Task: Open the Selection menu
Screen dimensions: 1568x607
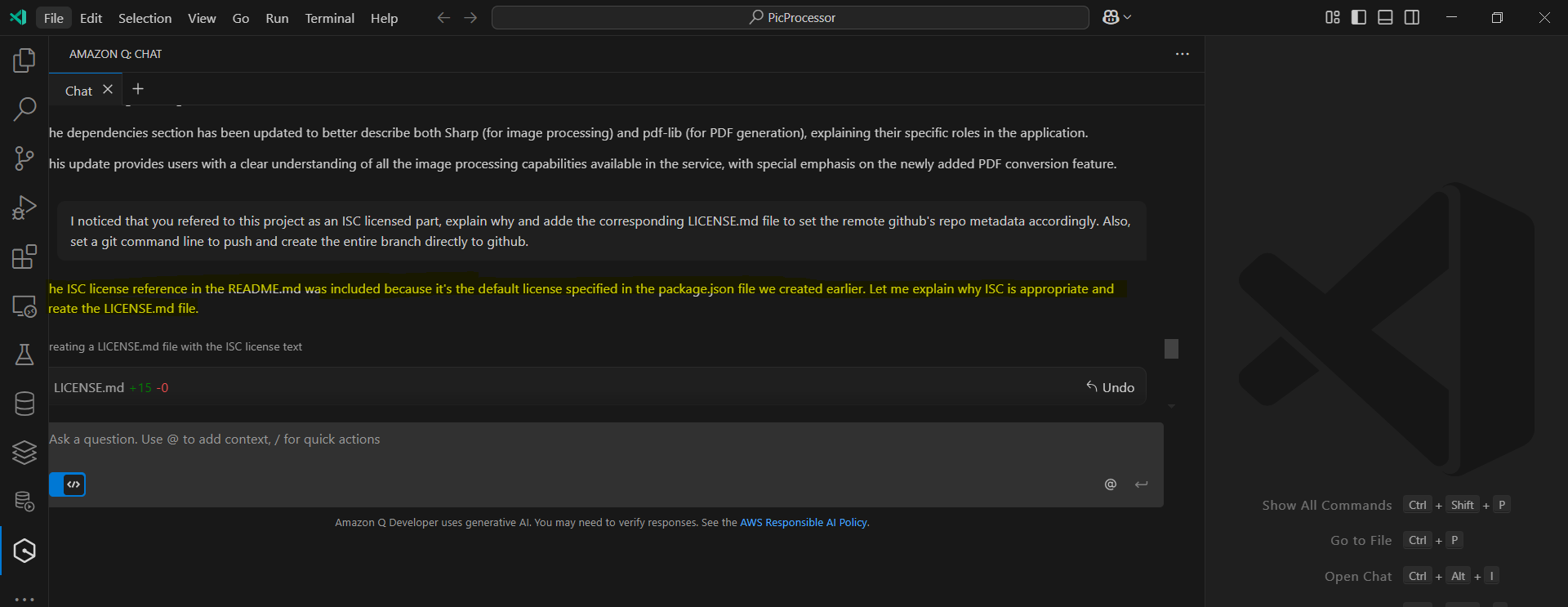Action: tap(145, 18)
